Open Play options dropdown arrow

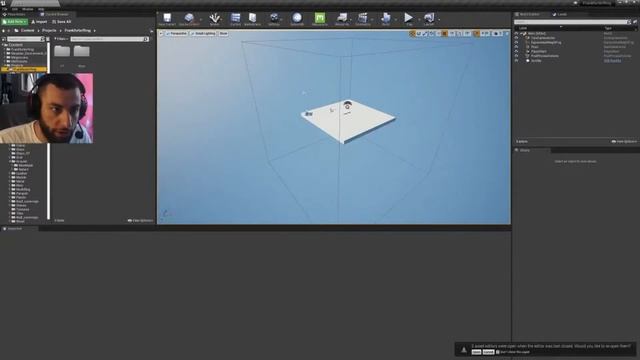[x=418, y=19]
